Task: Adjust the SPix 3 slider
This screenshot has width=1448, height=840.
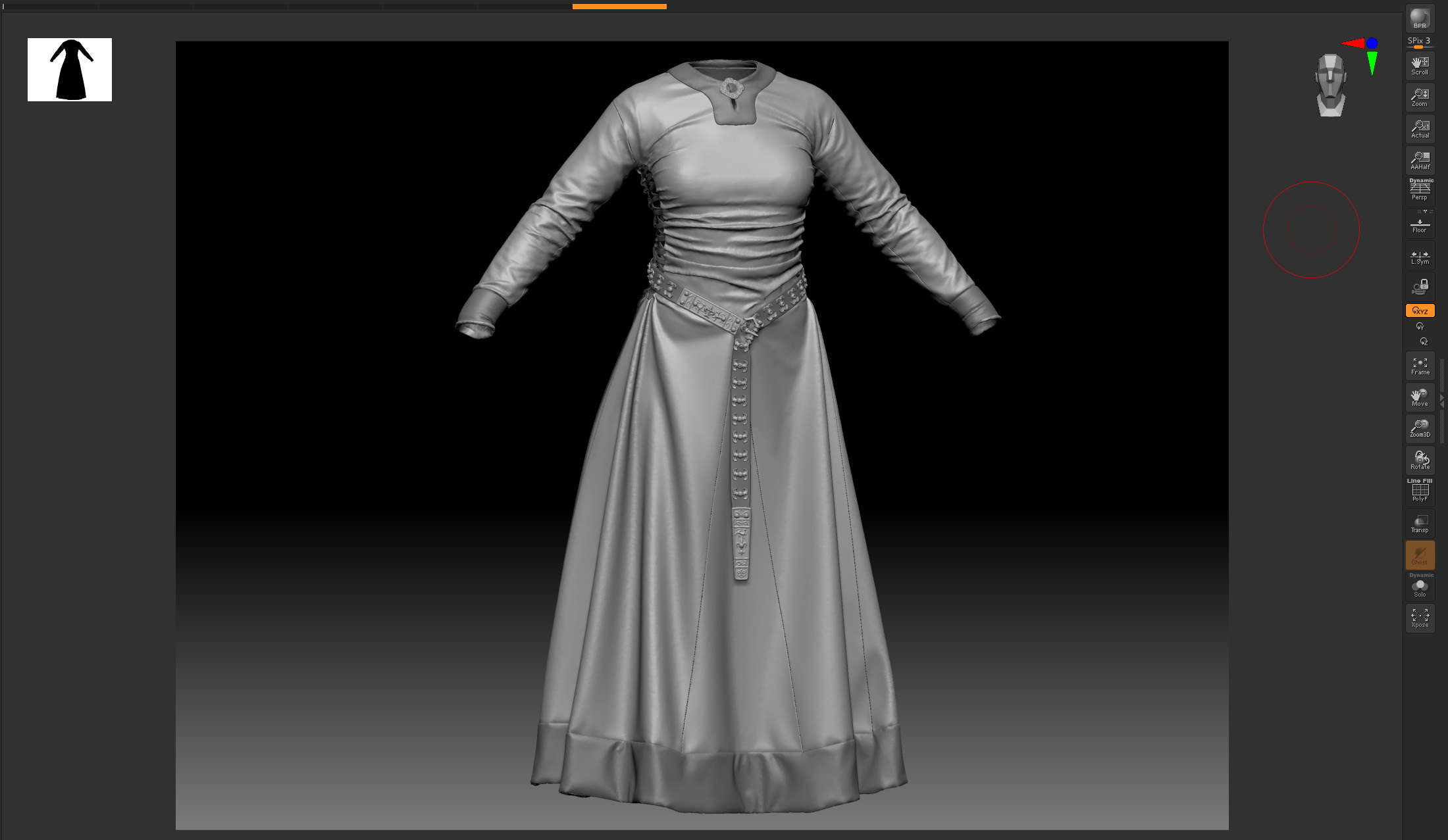Action: (1420, 43)
